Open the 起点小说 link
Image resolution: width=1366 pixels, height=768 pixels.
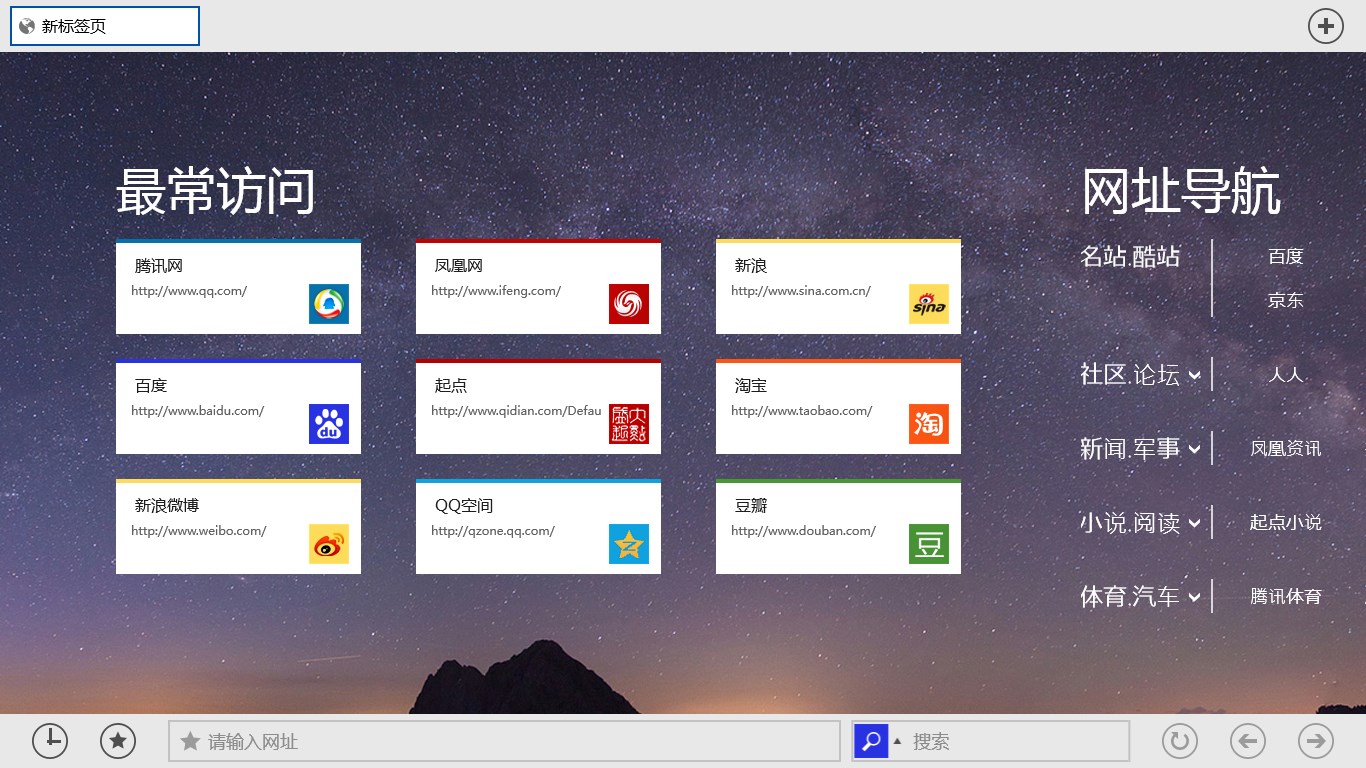pos(1286,523)
